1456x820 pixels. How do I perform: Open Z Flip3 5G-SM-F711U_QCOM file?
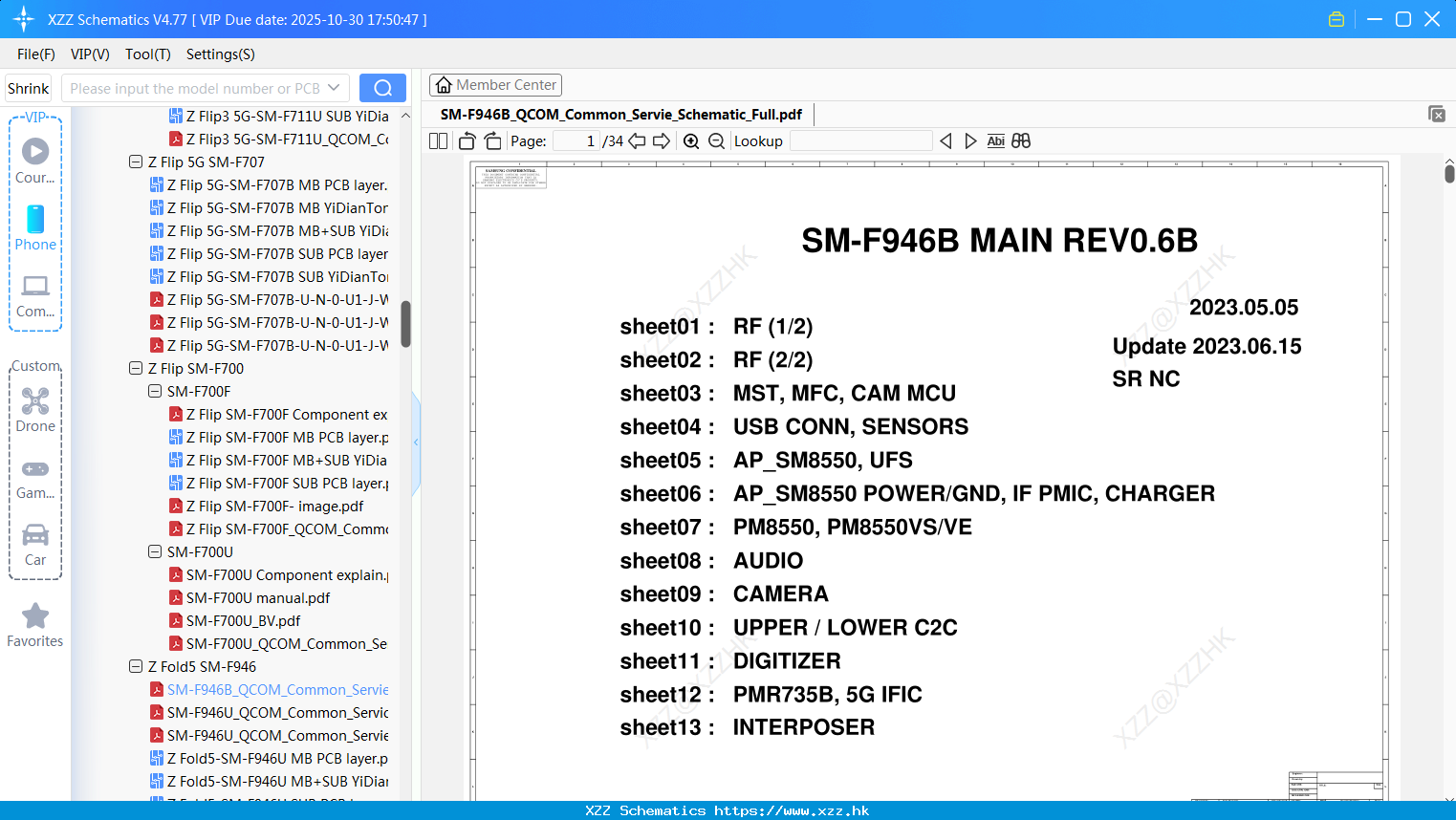[278, 140]
